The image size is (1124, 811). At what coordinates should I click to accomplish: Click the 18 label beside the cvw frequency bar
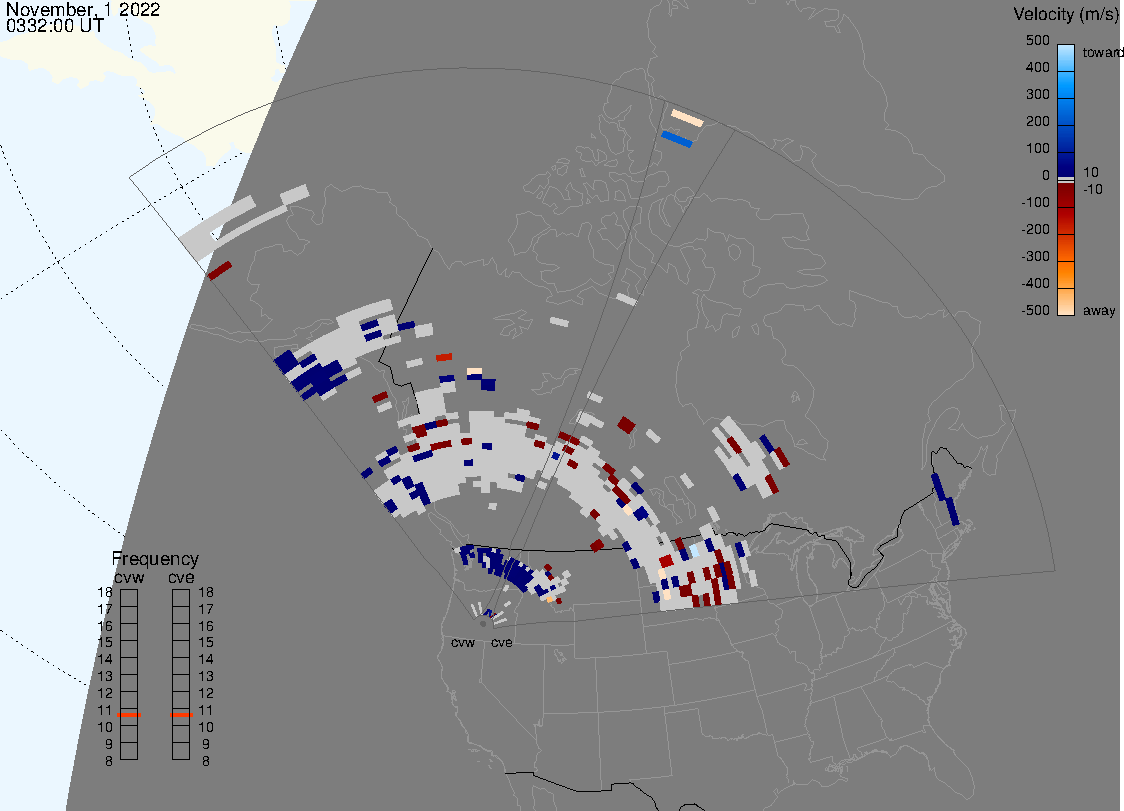pos(105,592)
